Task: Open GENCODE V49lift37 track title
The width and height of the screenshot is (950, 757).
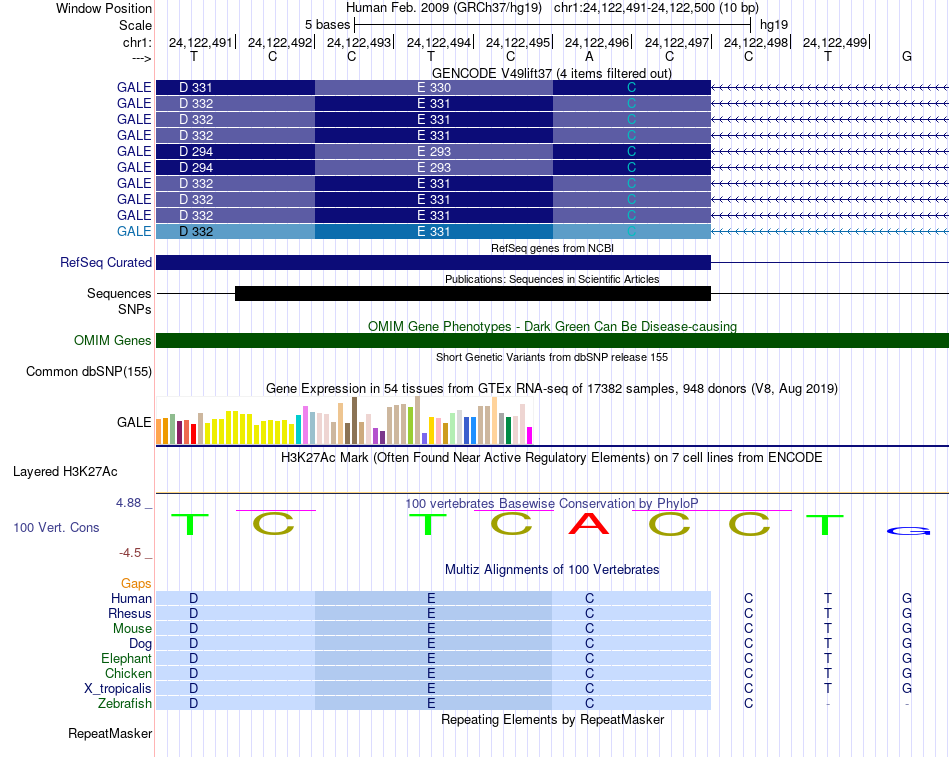Action: click(x=551, y=73)
